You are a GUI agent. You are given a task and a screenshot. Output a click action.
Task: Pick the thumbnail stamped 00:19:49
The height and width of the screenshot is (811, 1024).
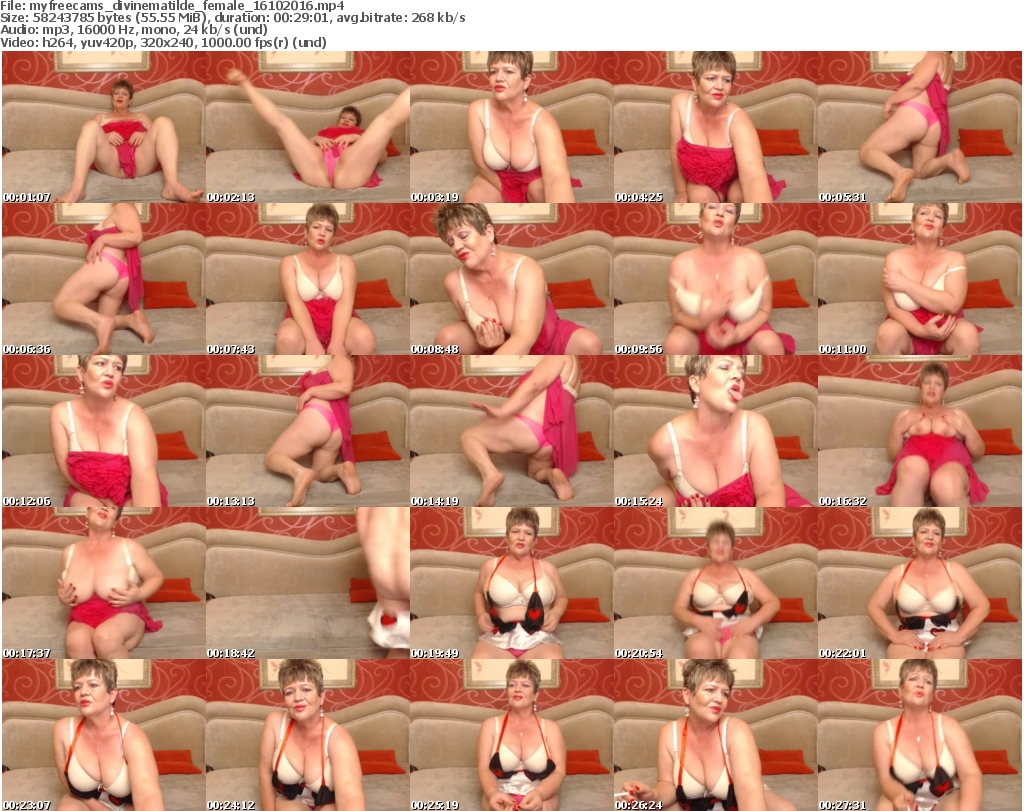(x=511, y=583)
